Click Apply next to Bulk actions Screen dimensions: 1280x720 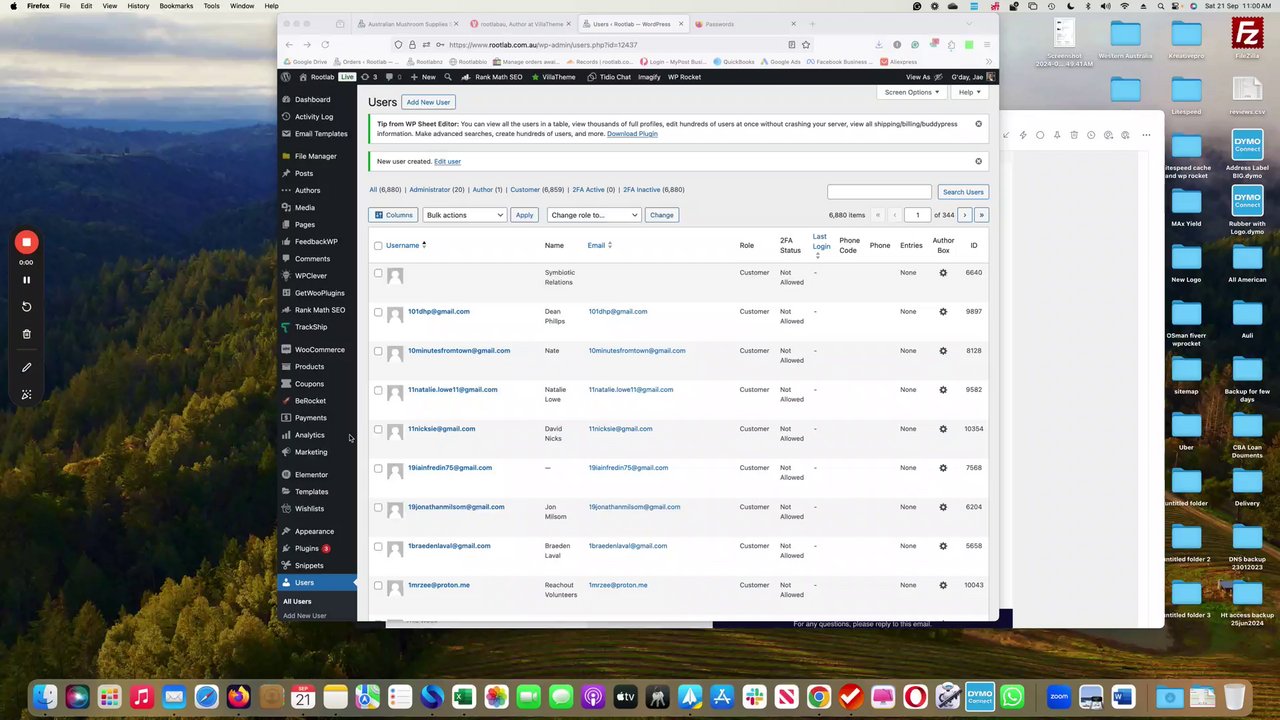pyautogui.click(x=524, y=215)
